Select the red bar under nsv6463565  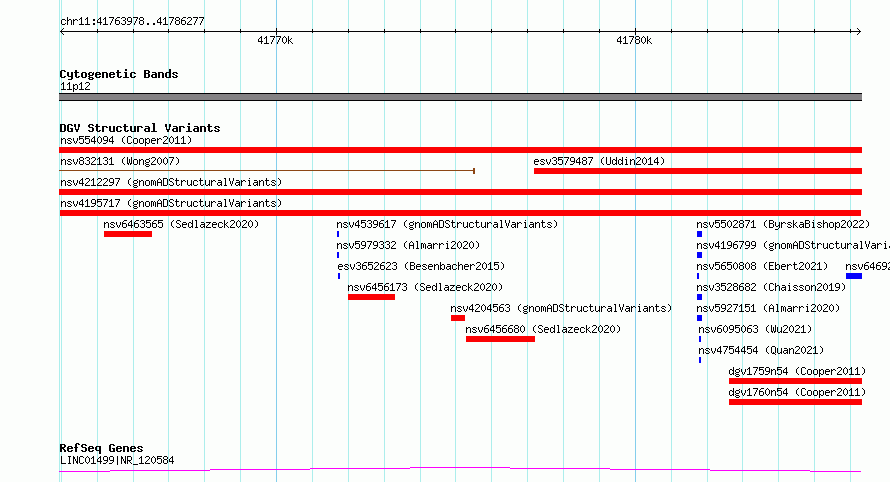[x=128, y=234]
